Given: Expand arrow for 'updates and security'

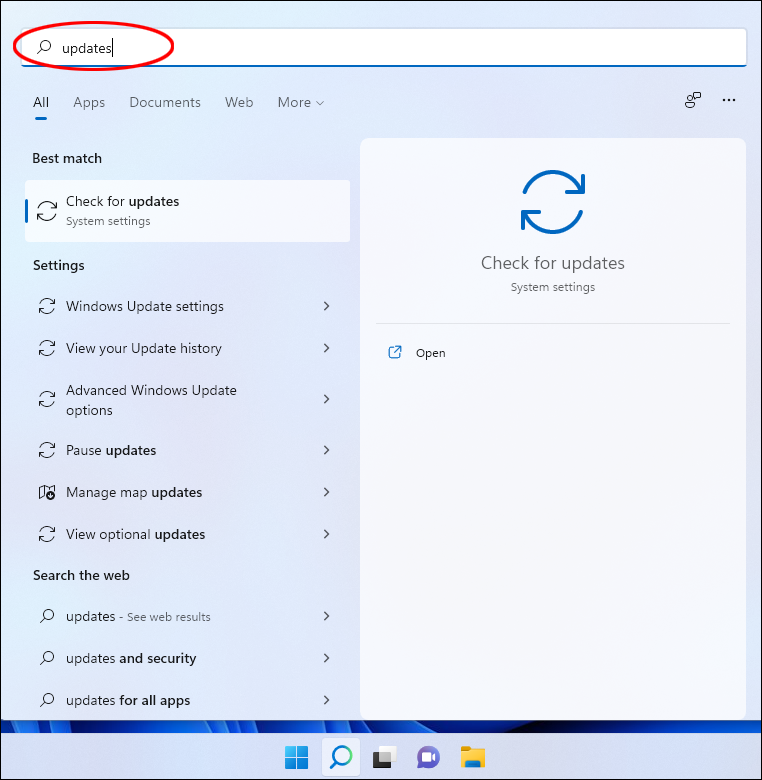Looking at the screenshot, I should 326,658.
